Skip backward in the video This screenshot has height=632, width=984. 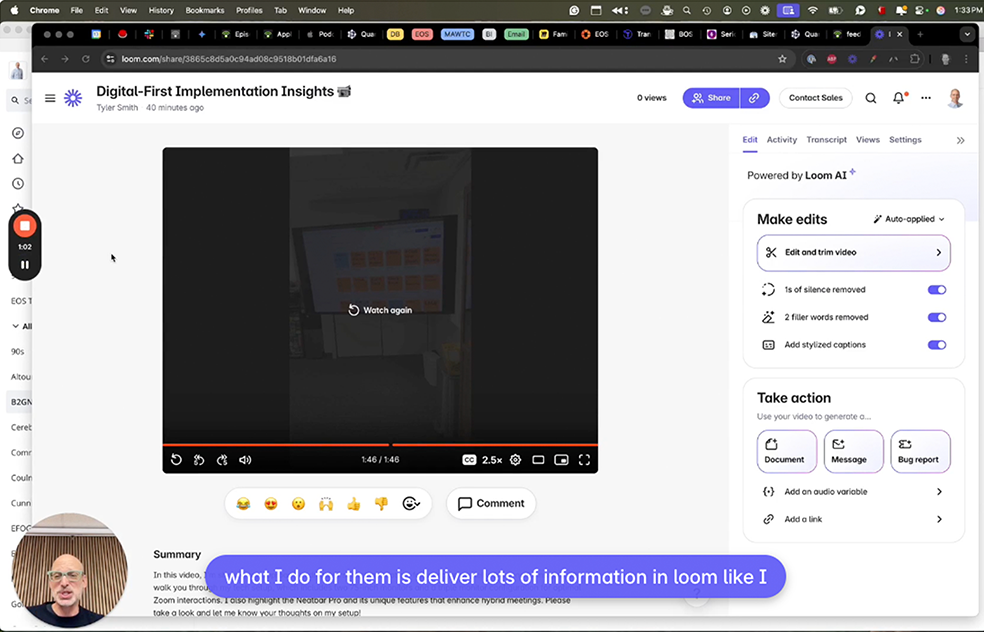pyautogui.click(x=199, y=460)
